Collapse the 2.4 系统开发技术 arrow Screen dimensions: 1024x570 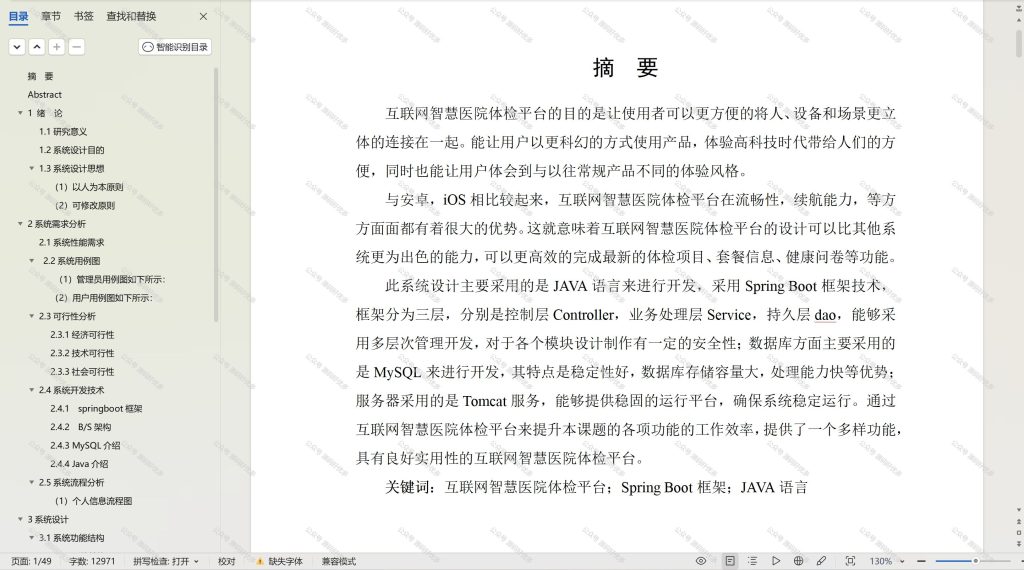click(31, 390)
